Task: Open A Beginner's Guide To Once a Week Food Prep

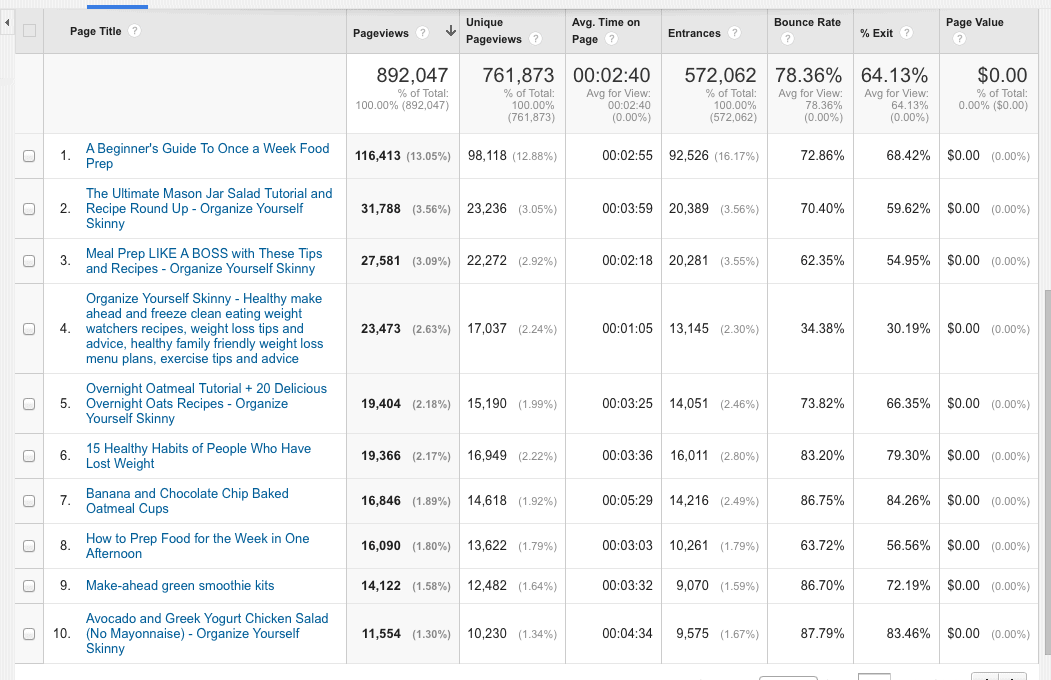Action: (x=207, y=156)
